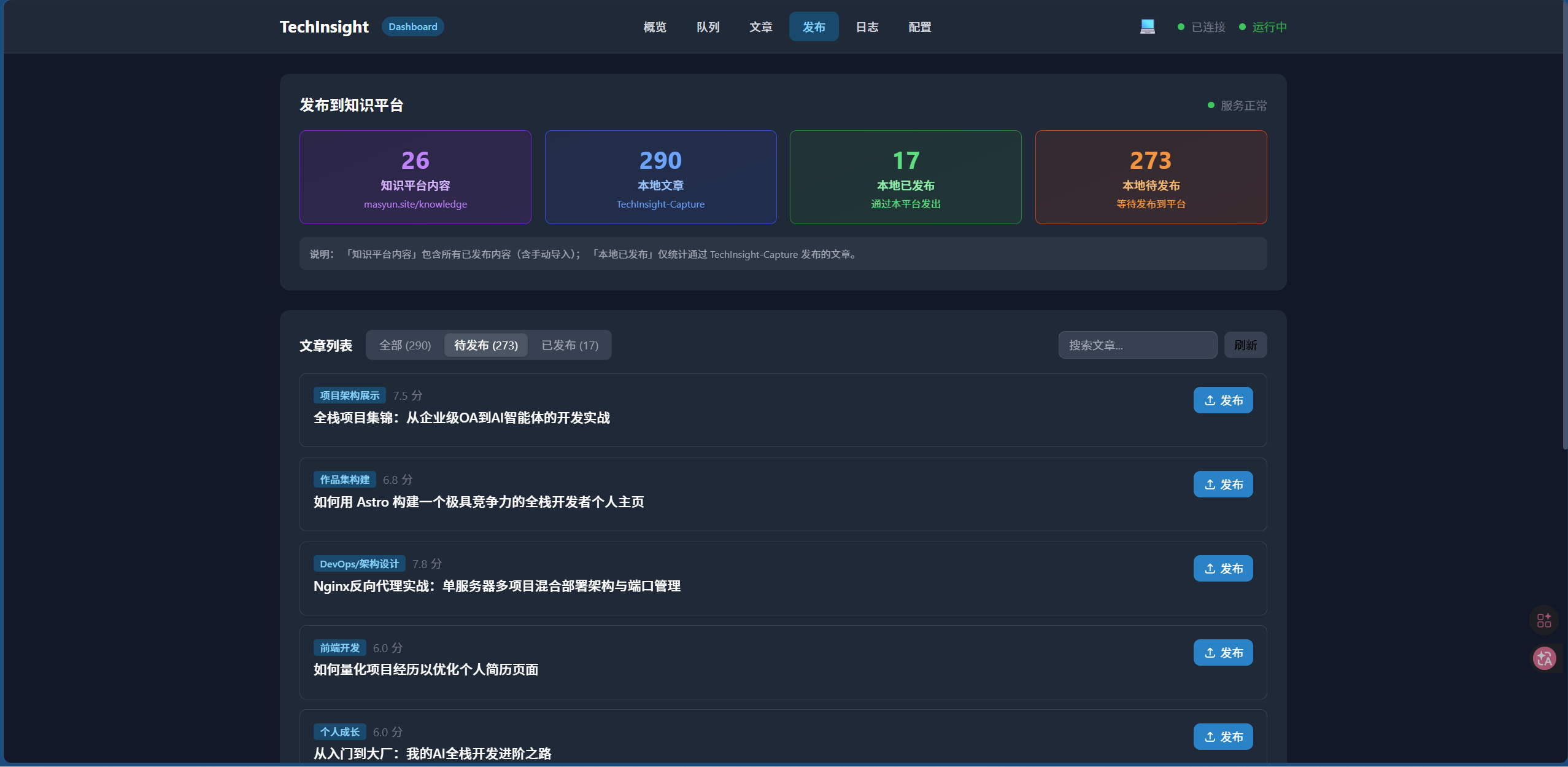Publish the 从入门到大厂 article
Viewport: 1568px width, 767px height.
[1222, 737]
